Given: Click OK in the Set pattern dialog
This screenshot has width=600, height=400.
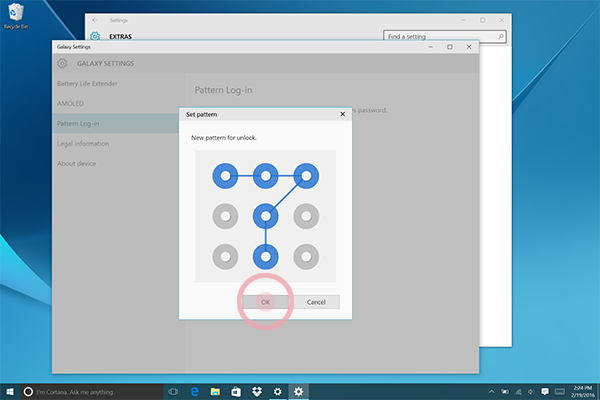Looking at the screenshot, I should tap(266, 302).
